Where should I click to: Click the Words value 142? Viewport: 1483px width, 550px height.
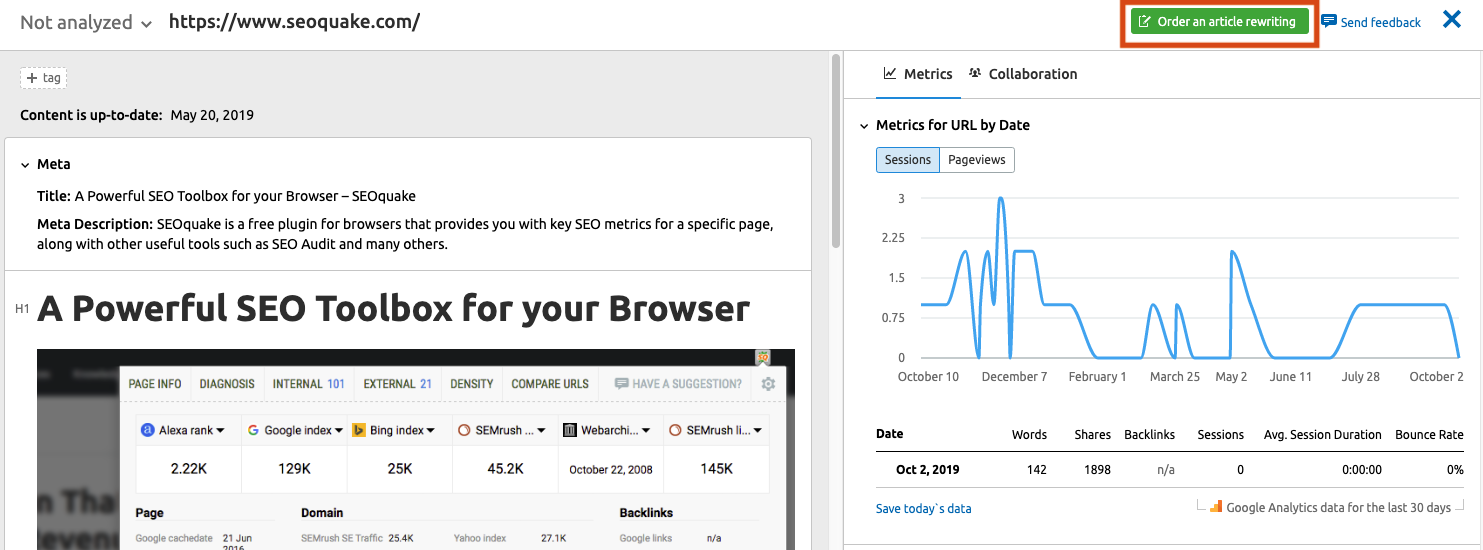[1036, 470]
